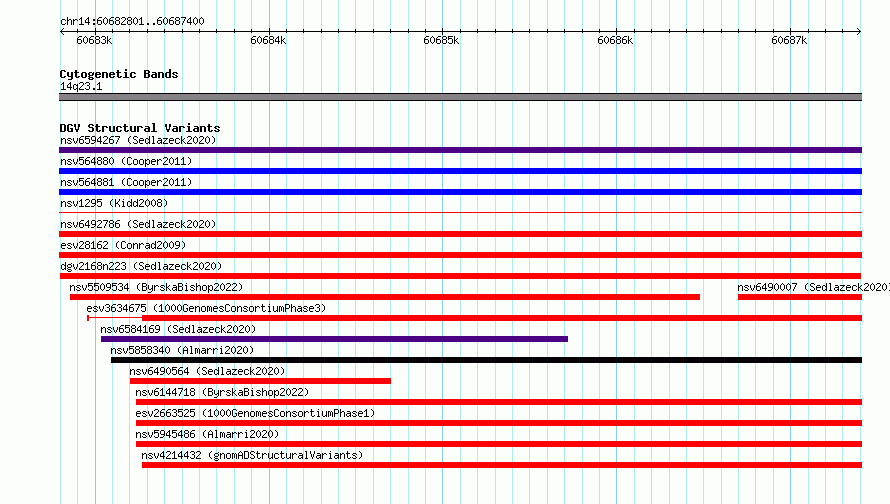Click the gray 14q23.1 cytogenetic band bar

(x=460, y=97)
